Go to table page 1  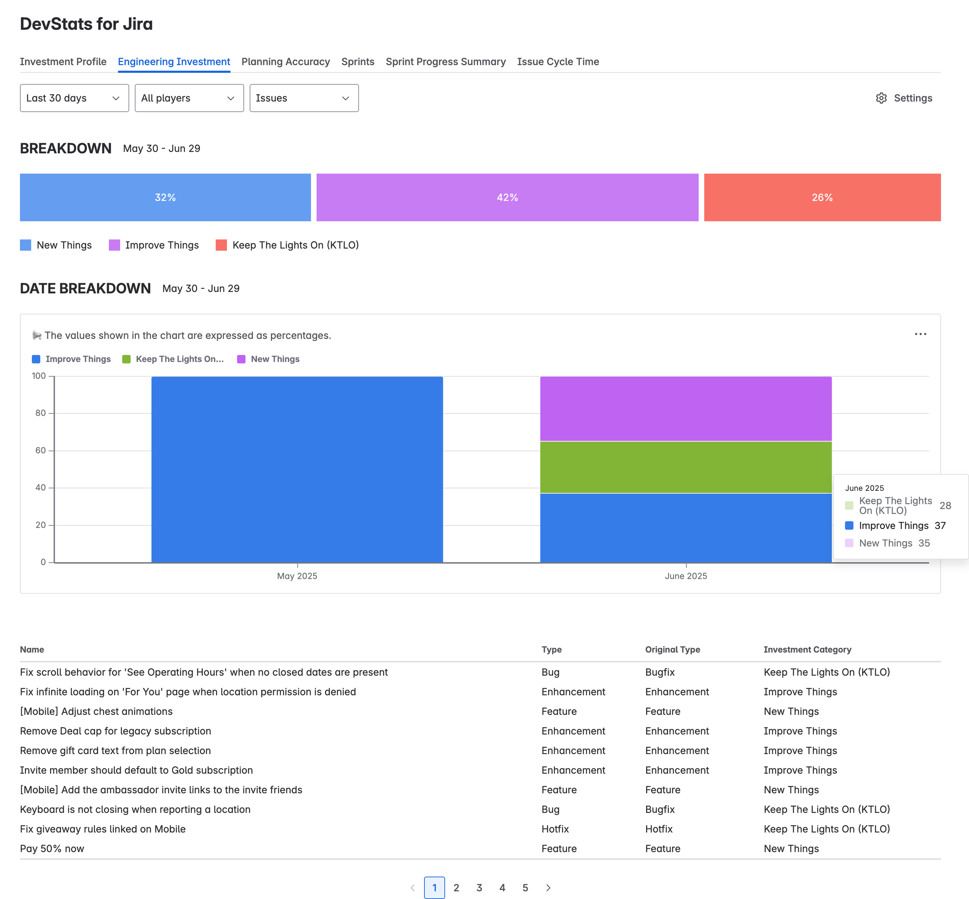point(434,888)
